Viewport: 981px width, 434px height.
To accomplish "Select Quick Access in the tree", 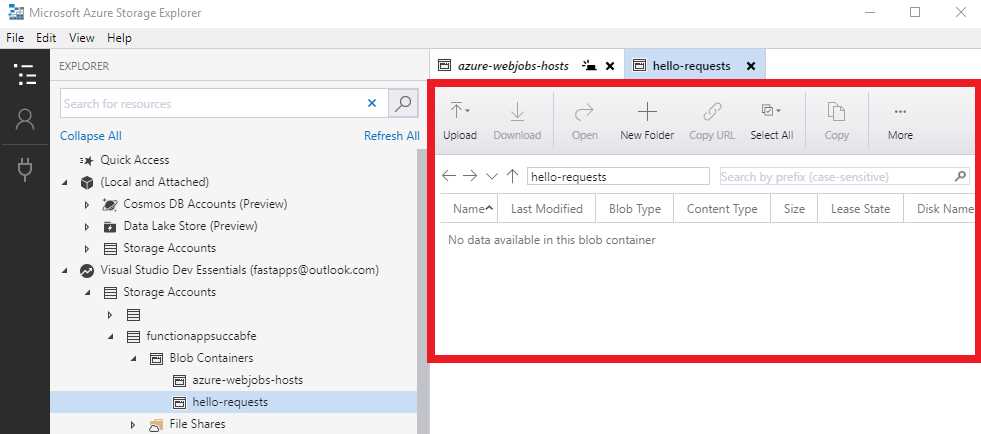I will [x=135, y=160].
